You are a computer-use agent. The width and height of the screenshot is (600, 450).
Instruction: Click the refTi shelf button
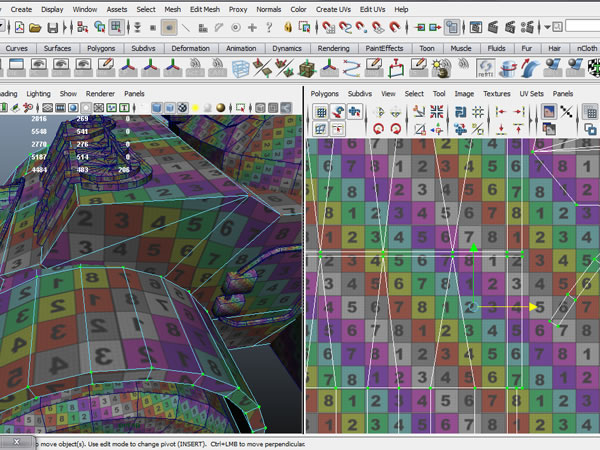(486, 68)
